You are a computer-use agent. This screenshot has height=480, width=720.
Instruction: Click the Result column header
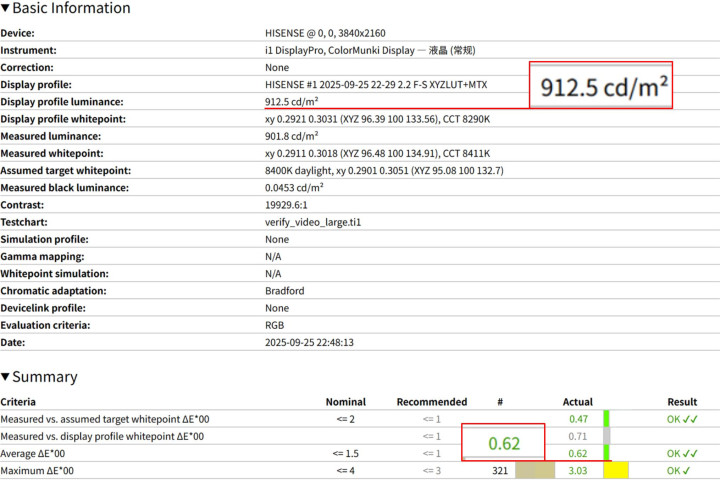point(682,402)
